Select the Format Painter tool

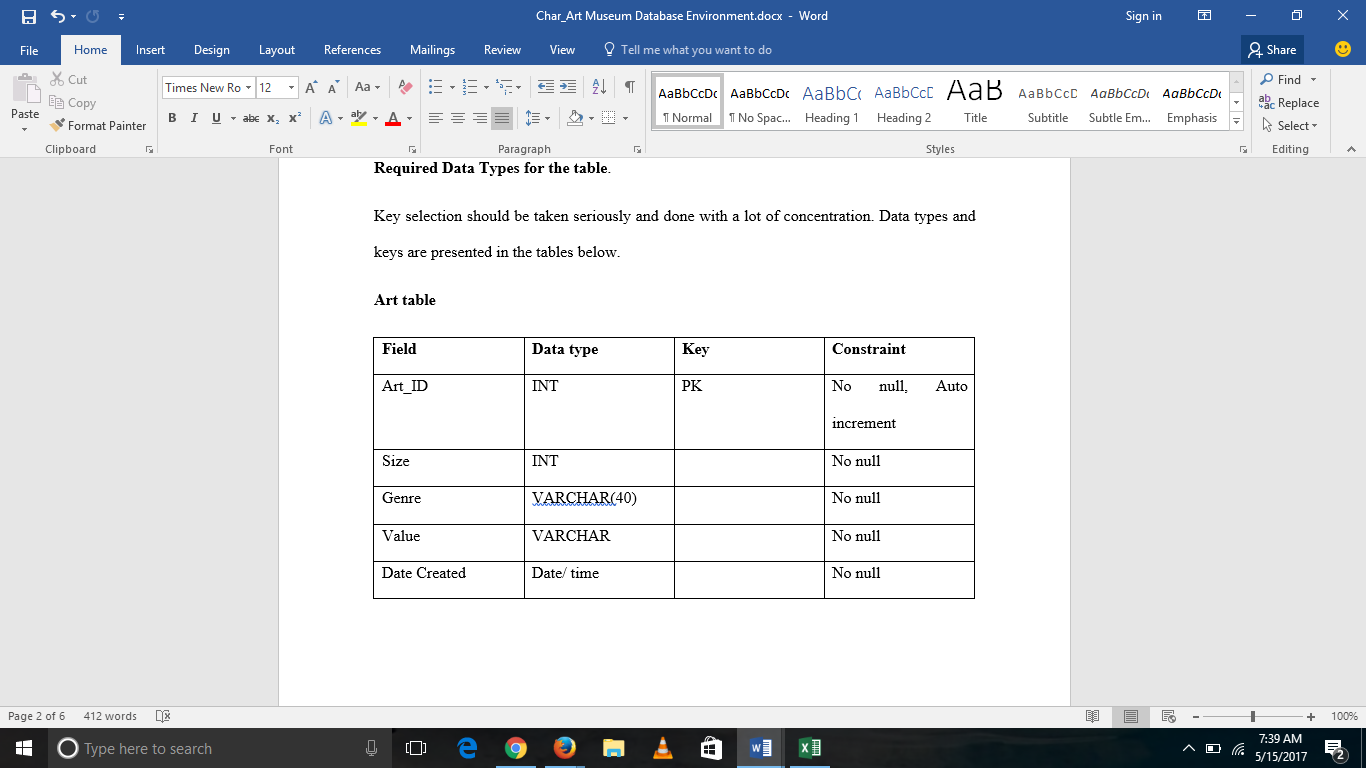click(98, 125)
